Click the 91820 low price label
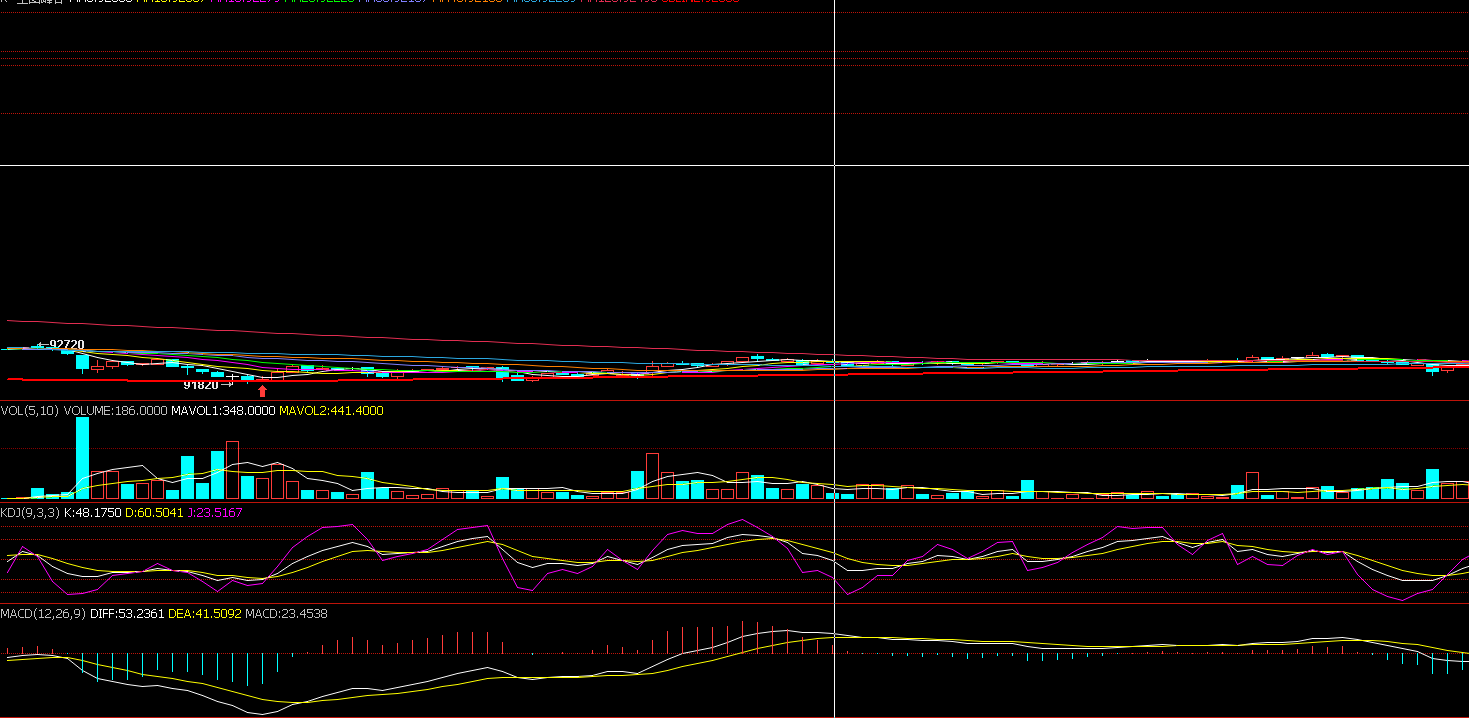 [200, 385]
